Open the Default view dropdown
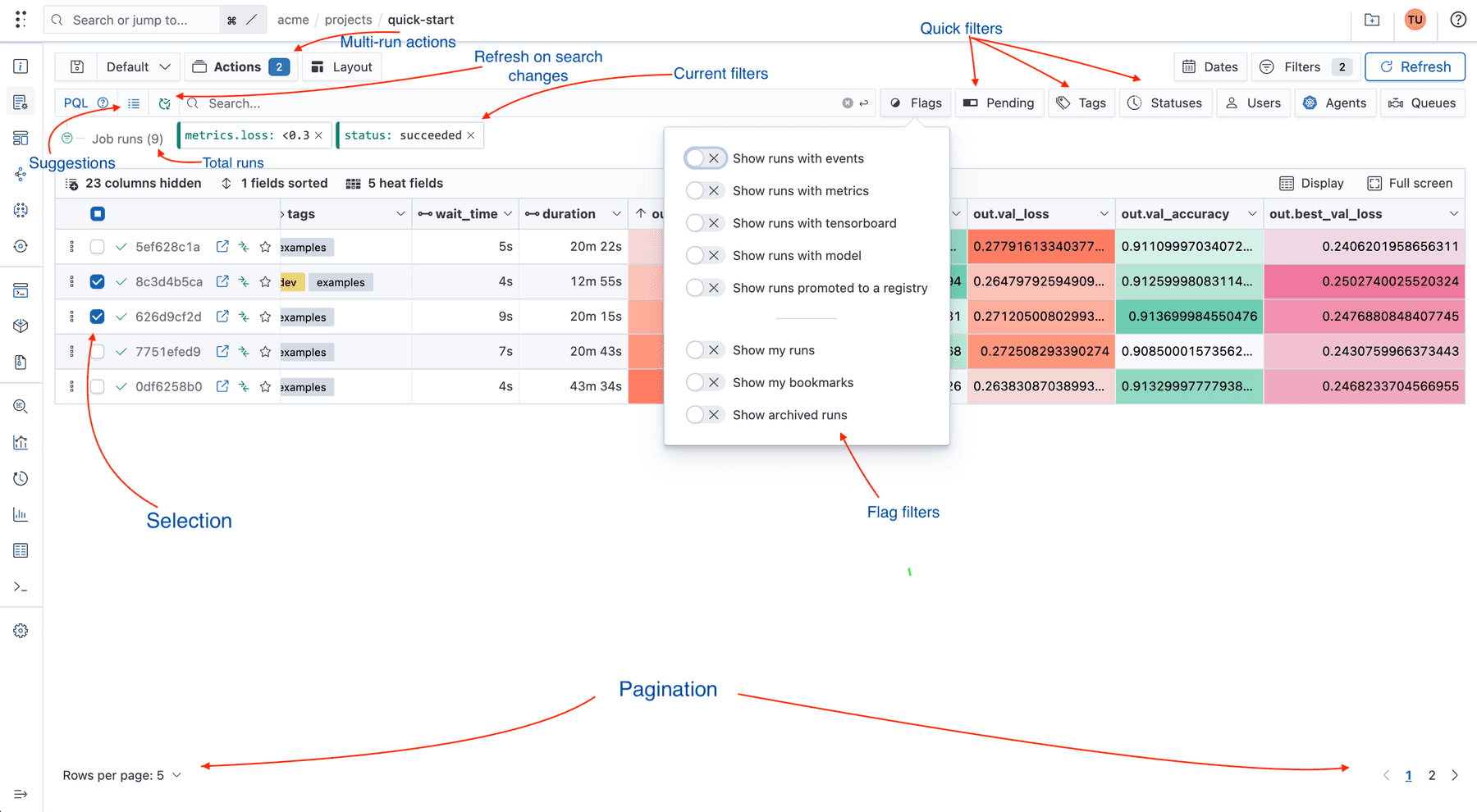Viewport: 1477px width, 812px height. click(x=138, y=66)
